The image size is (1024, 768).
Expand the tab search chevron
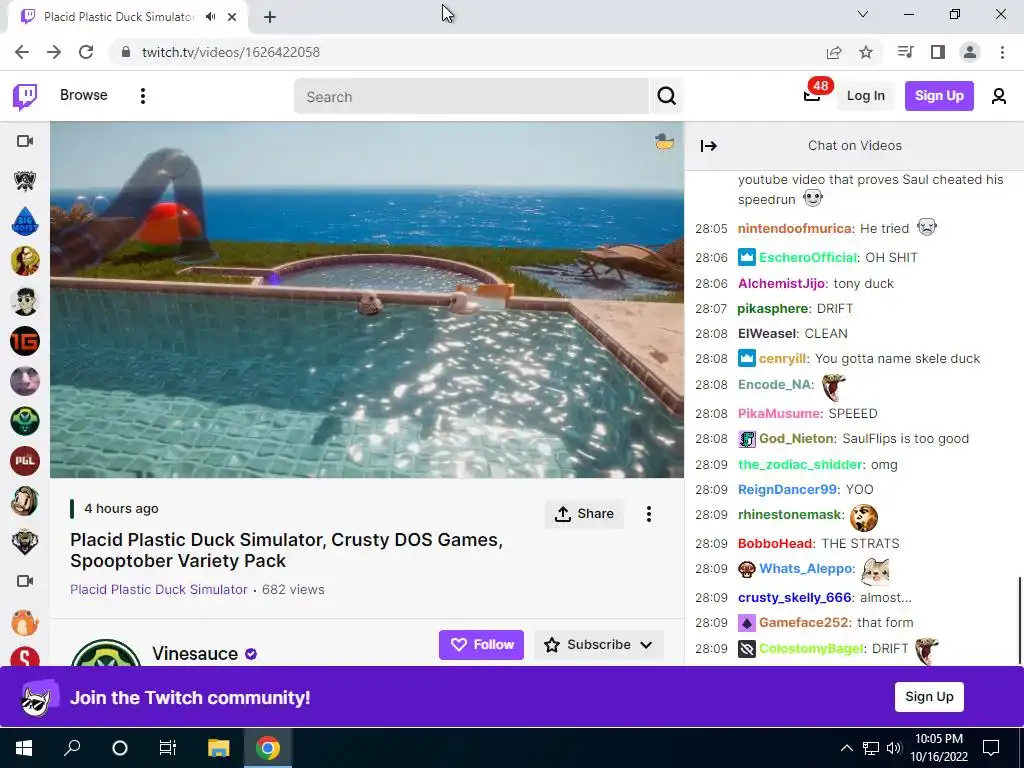click(863, 14)
